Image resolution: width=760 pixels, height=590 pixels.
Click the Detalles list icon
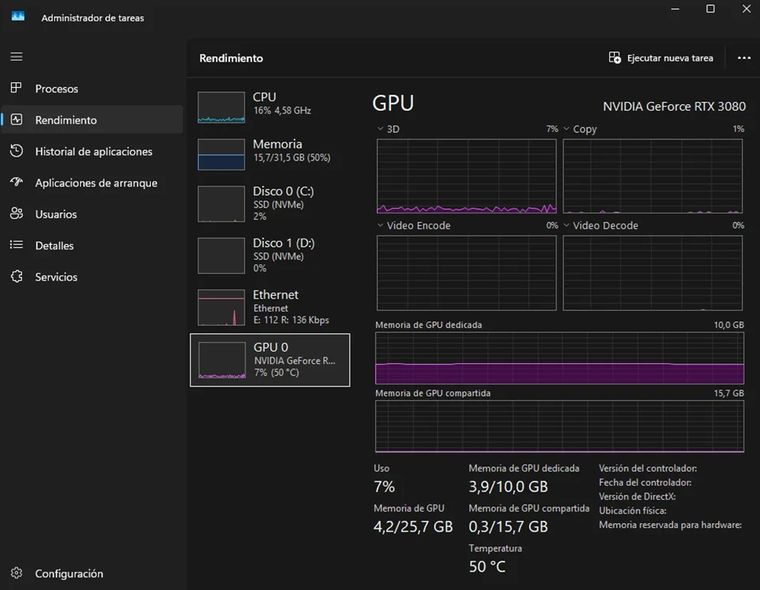pos(16,245)
